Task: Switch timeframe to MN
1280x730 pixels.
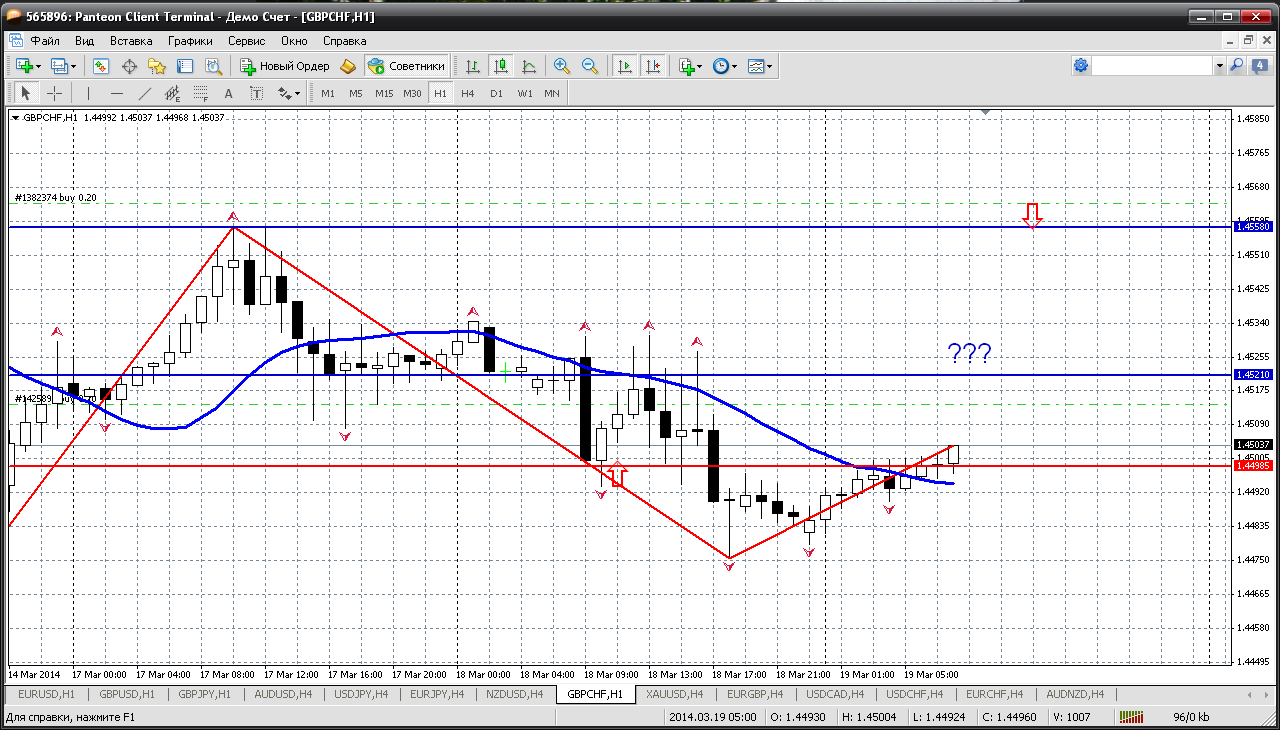Action: (552, 93)
